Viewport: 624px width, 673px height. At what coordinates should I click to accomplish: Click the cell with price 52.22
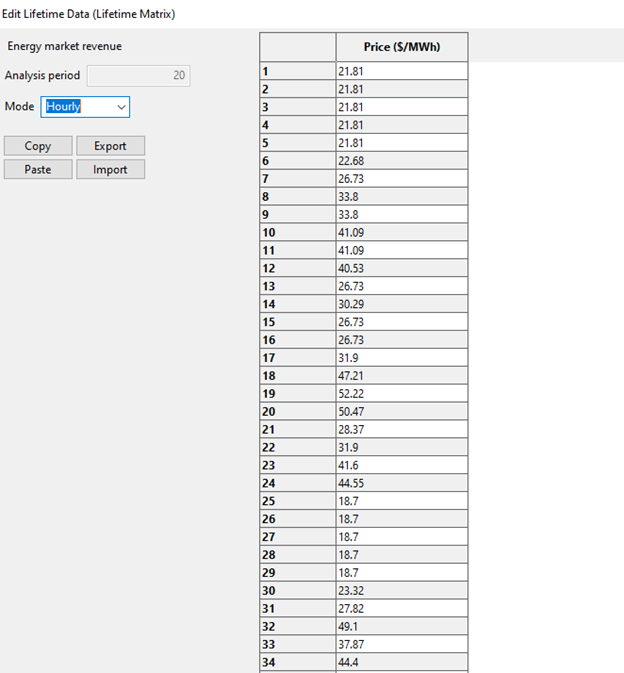[401, 394]
